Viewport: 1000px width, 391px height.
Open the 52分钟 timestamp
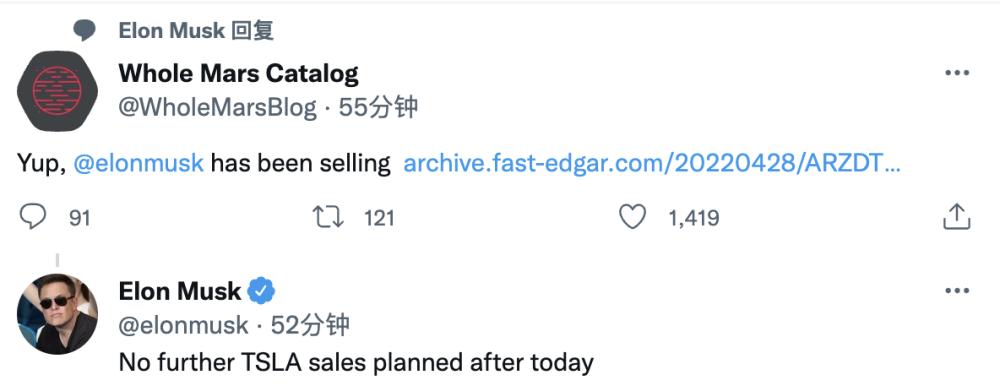coord(311,325)
